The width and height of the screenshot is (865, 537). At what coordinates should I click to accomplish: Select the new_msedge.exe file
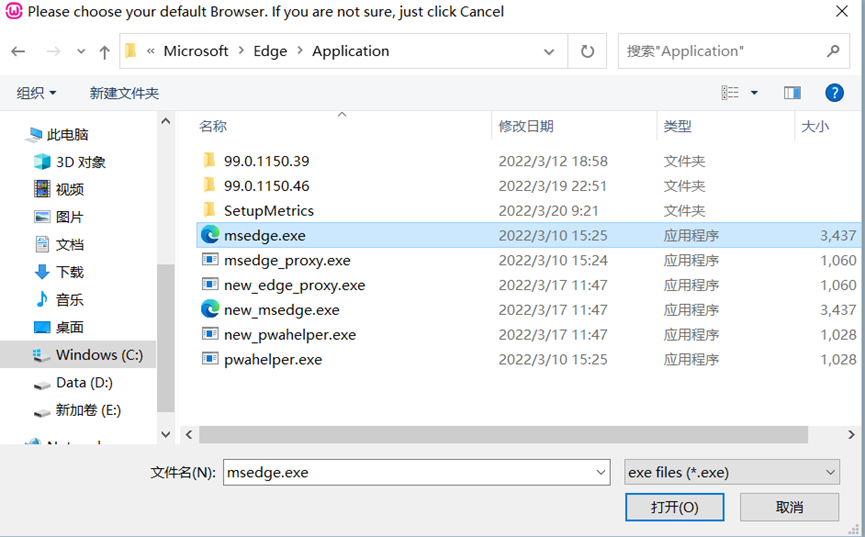tap(282, 310)
